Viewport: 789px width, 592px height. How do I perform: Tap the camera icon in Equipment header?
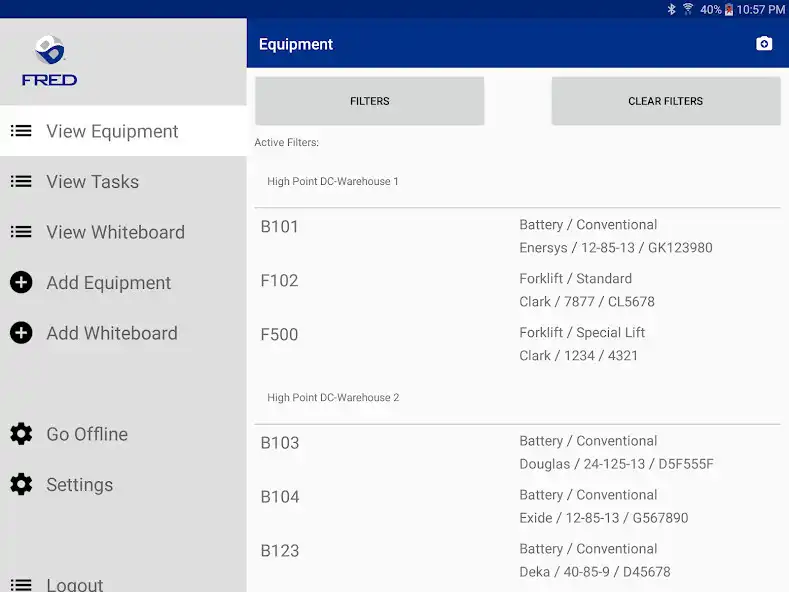[x=764, y=44]
